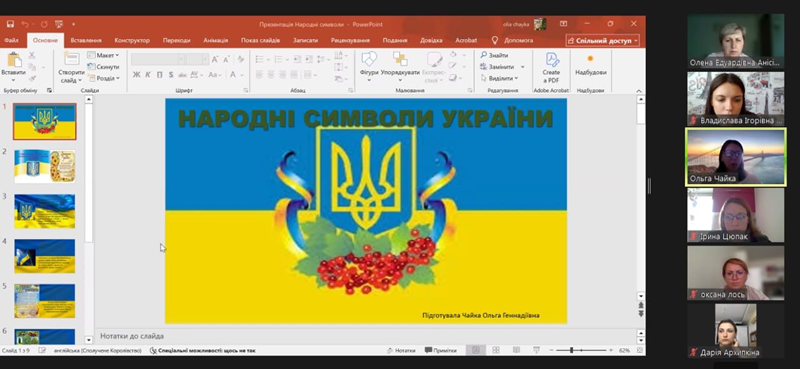Click the Скинути reset button

tap(103, 67)
